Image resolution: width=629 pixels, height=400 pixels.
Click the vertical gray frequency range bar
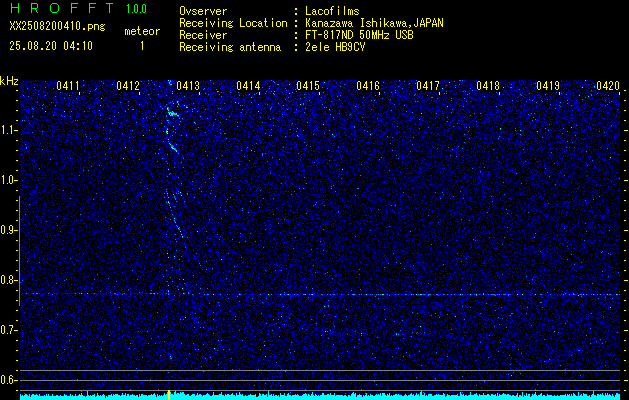pos(19,251)
